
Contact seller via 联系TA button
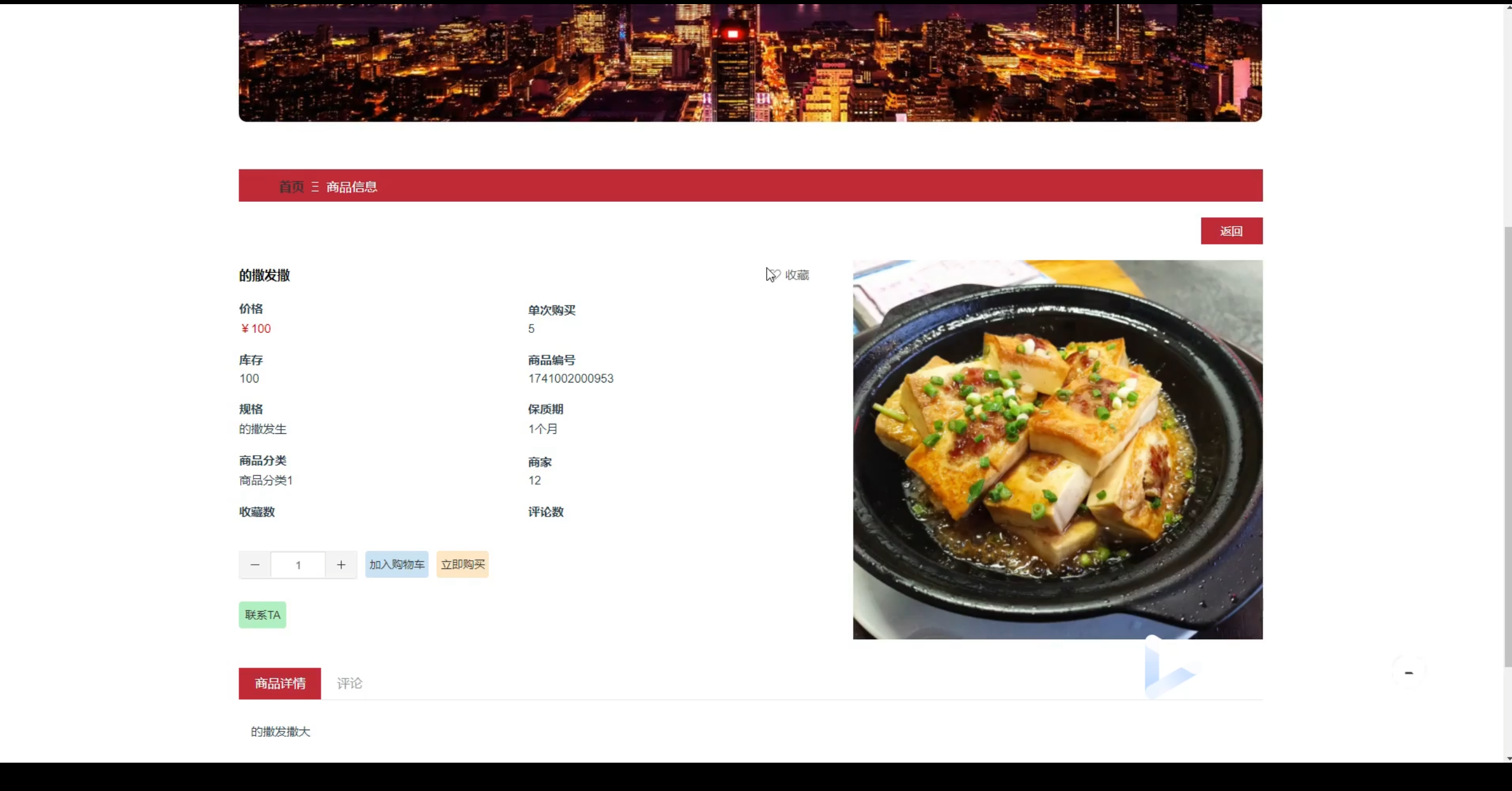tap(262, 615)
